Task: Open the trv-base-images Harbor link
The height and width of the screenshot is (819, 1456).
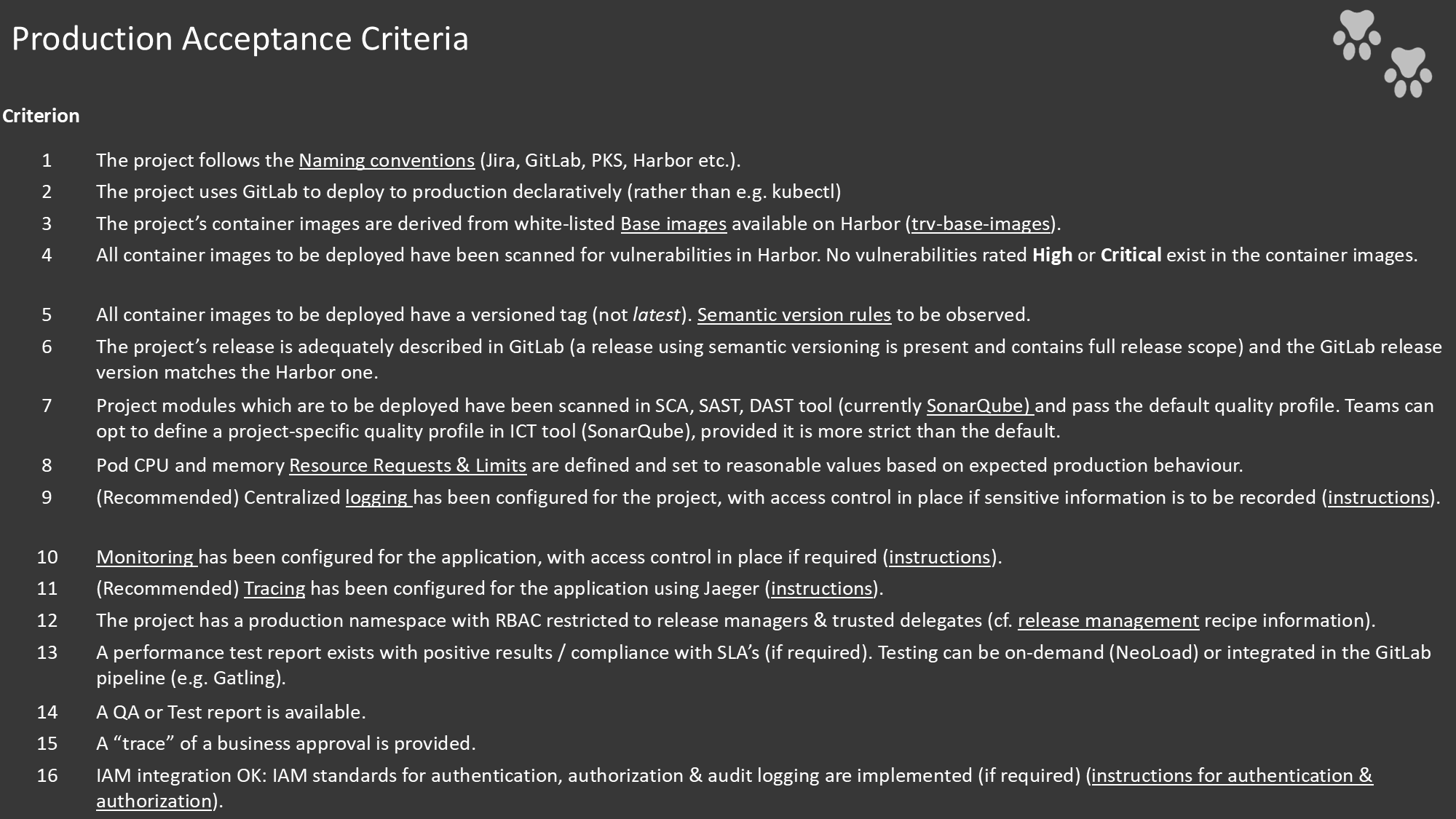Action: coord(981,223)
